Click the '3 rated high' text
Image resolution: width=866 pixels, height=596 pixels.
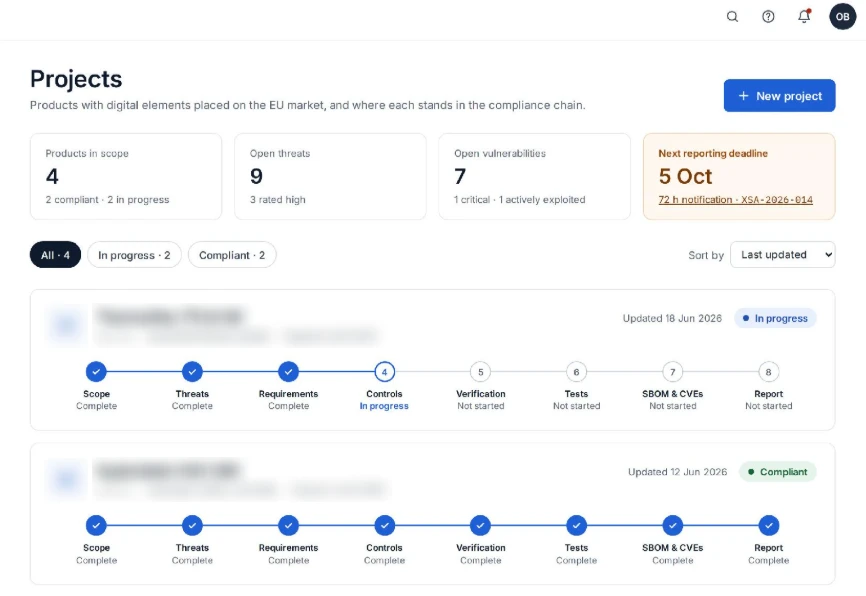pyautogui.click(x=277, y=199)
